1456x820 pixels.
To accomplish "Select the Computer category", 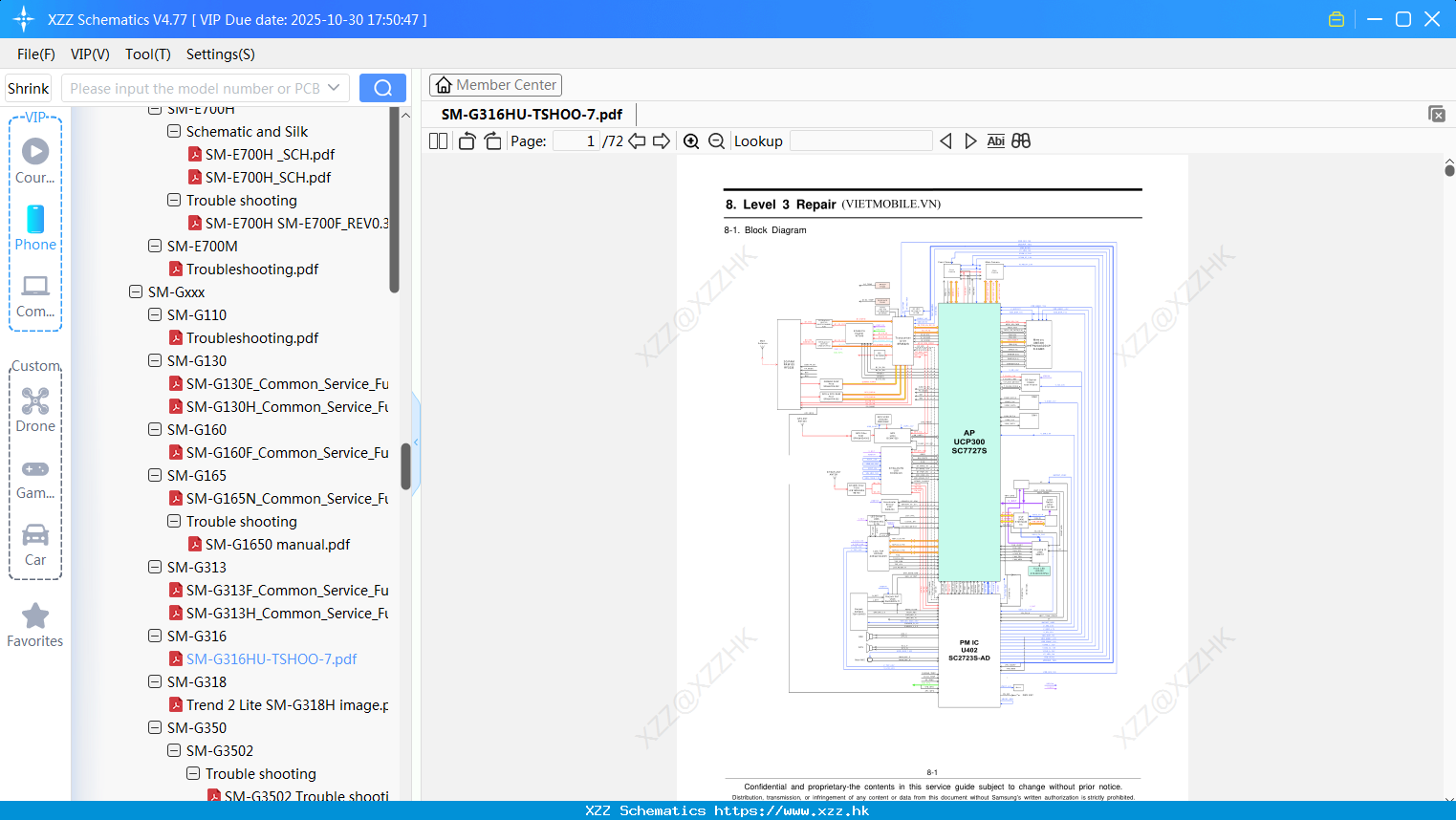I will click(x=35, y=295).
